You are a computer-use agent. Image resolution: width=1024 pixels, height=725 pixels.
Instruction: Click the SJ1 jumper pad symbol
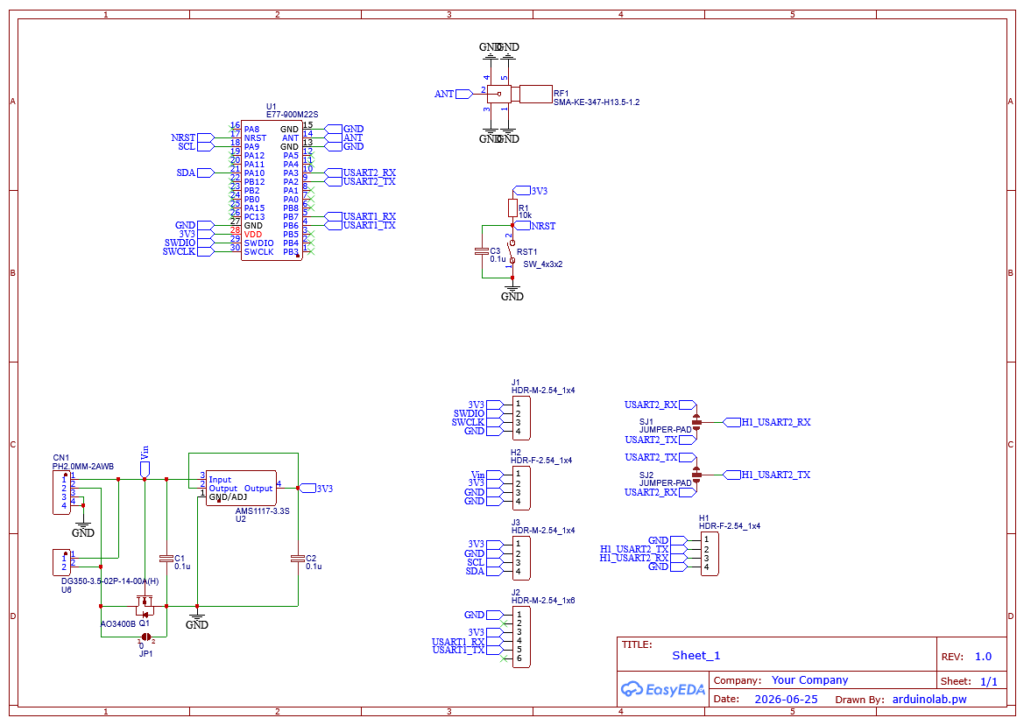pos(696,422)
